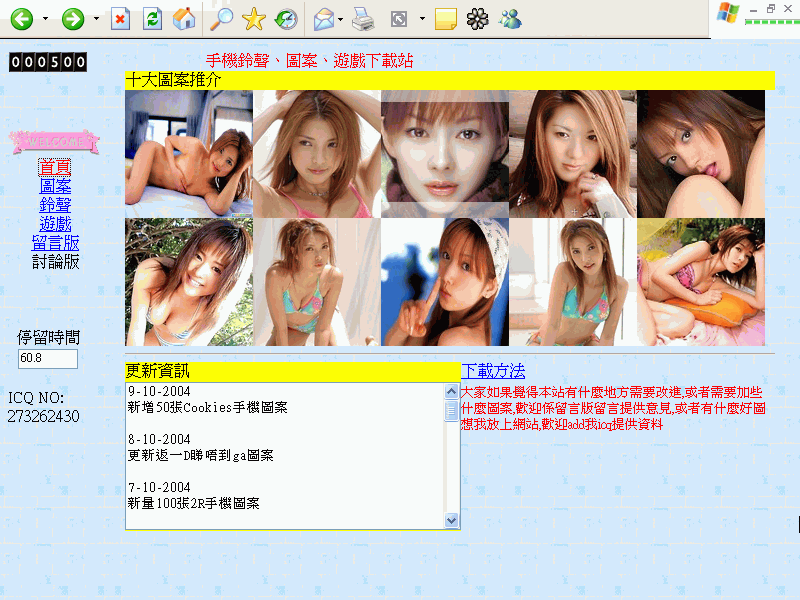Screen dimensions: 800x600
Task: Open the 下載方法 download method link
Action: pos(493,371)
